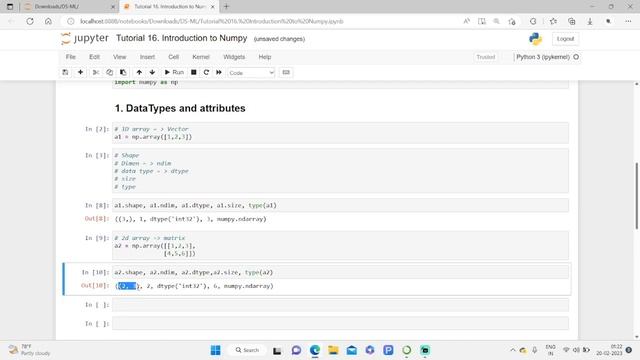Screen dimensions: 640x360
Task: Open the Windows Start menu
Action: pyautogui.click(x=216, y=350)
